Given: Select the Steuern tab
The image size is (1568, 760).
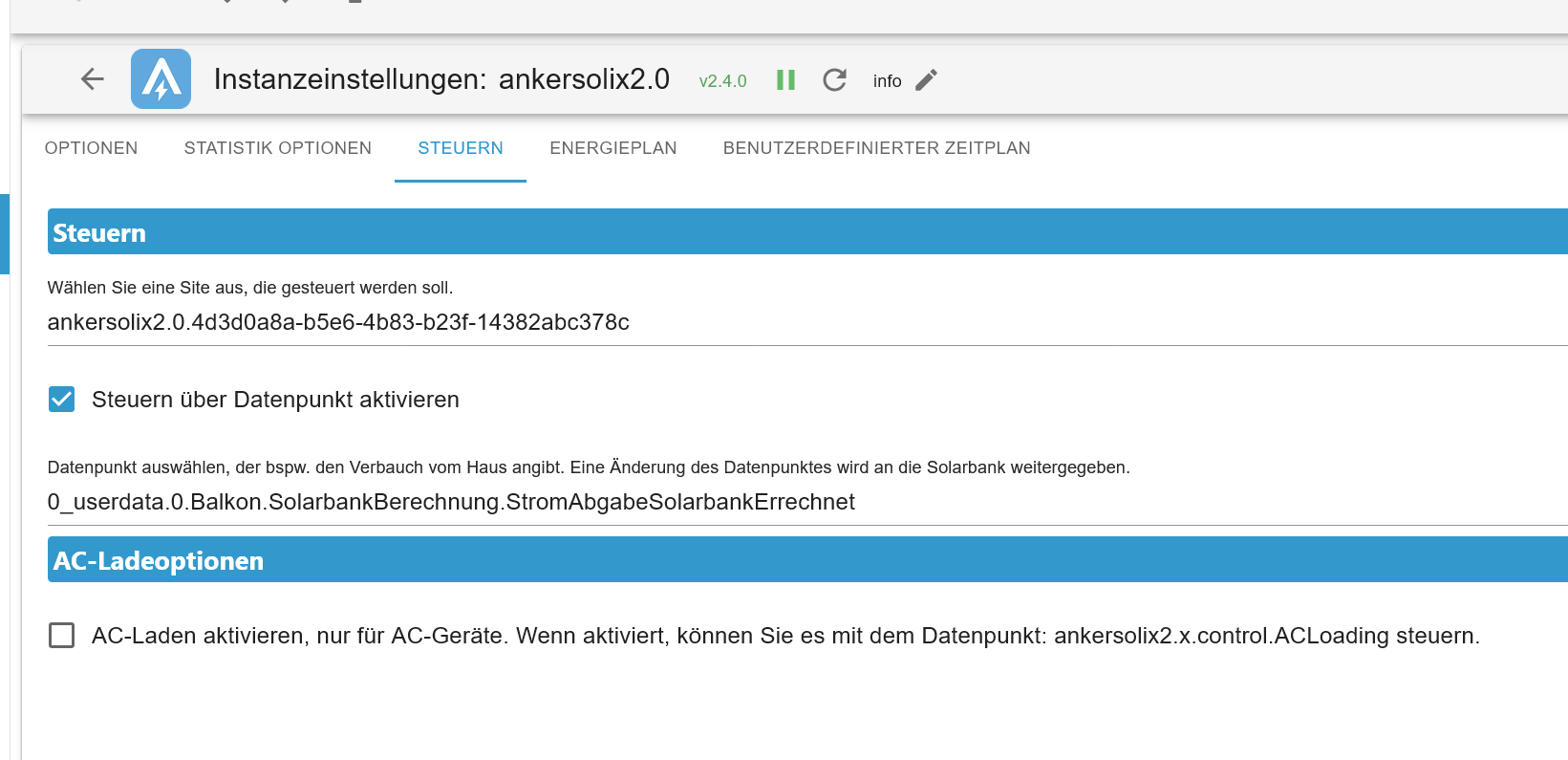Looking at the screenshot, I should 461,148.
